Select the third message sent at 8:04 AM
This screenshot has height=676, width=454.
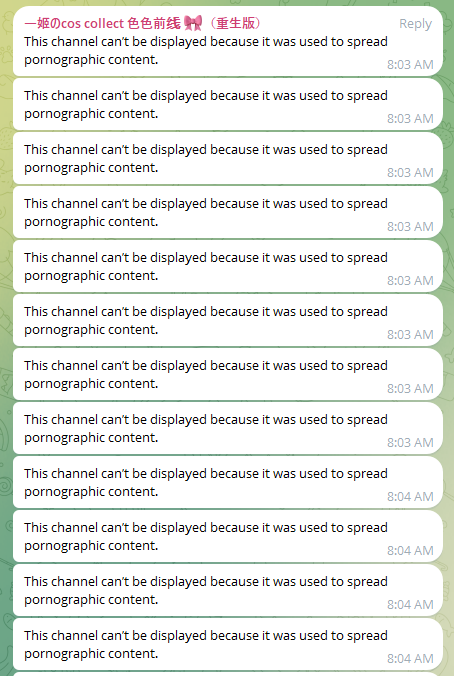click(x=228, y=590)
